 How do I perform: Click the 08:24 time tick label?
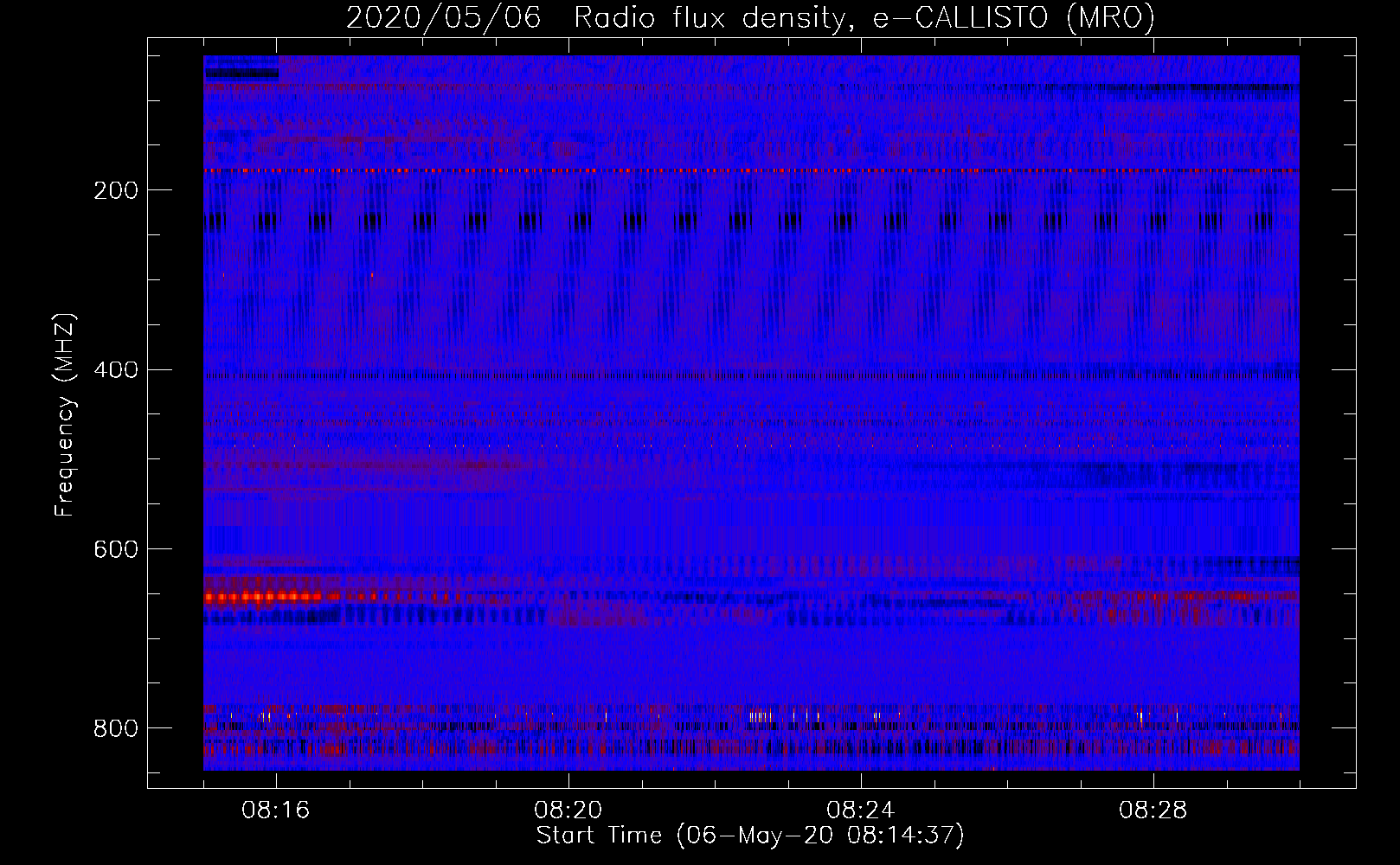(861, 811)
